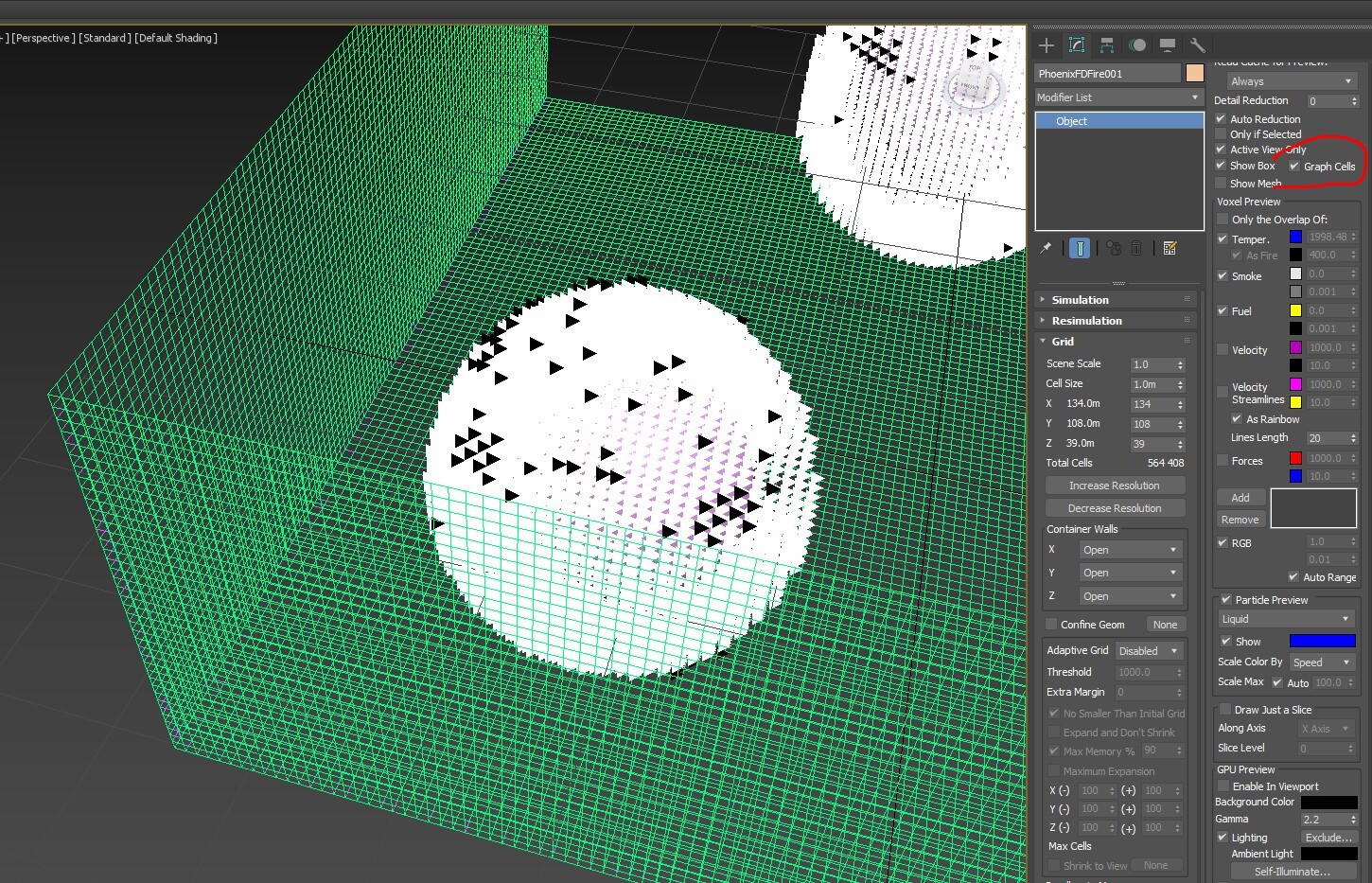Open the Z Container Walls dropdown

(1131, 596)
